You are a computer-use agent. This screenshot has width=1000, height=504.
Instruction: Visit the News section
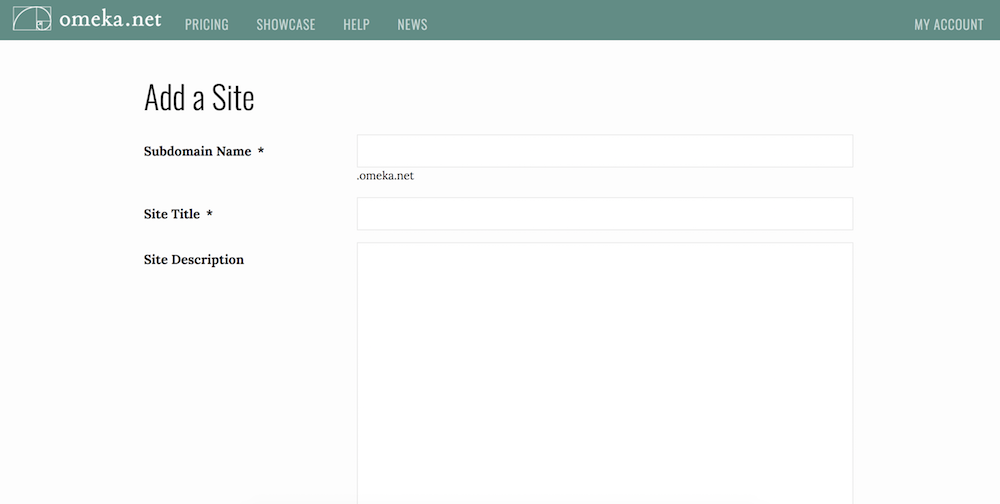412,24
